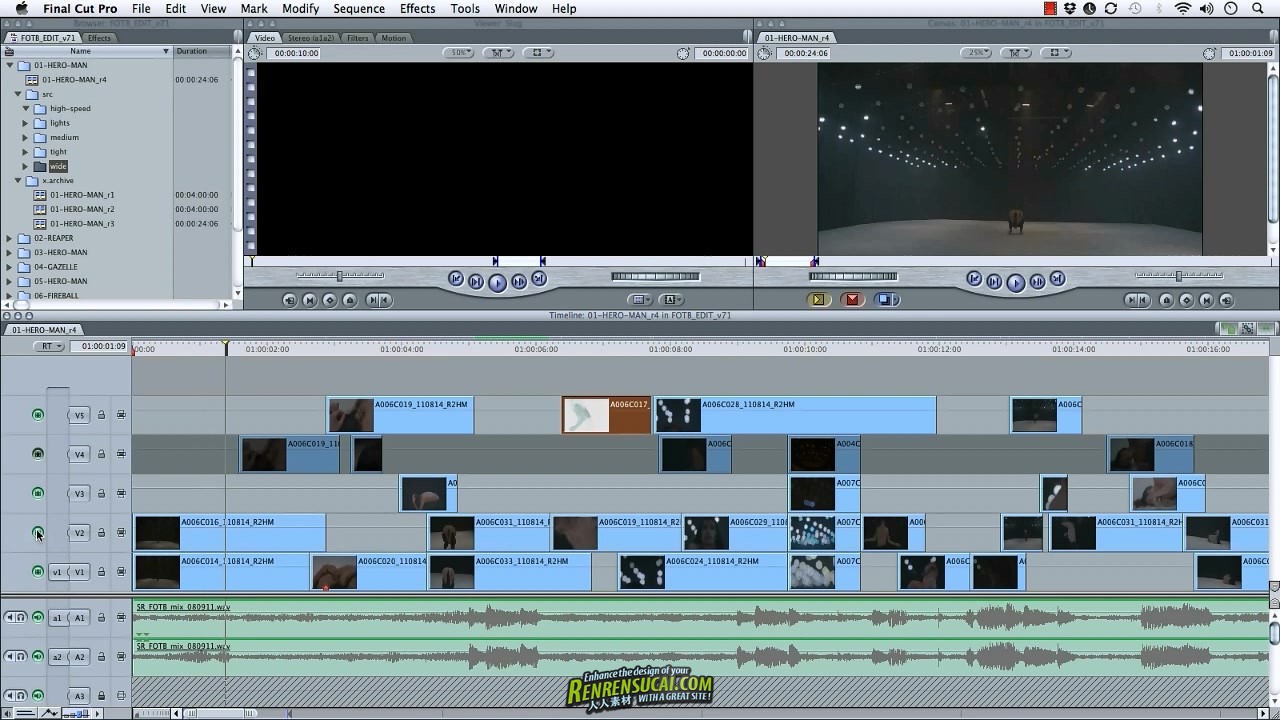Click Play in the Canvas transport
Image resolution: width=1280 pixels, height=720 pixels.
(1015, 282)
